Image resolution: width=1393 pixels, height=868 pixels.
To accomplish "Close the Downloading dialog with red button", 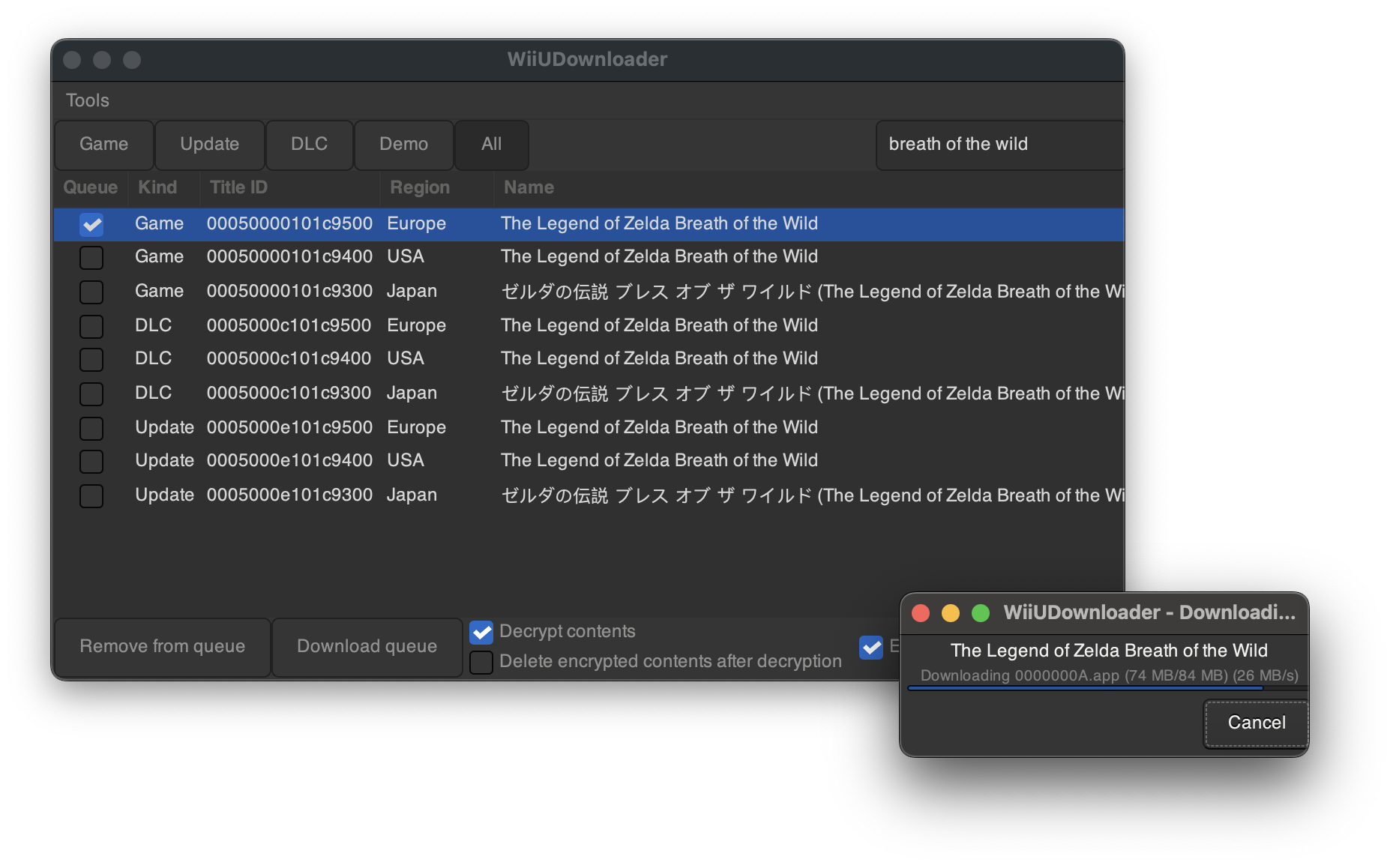I will [921, 613].
